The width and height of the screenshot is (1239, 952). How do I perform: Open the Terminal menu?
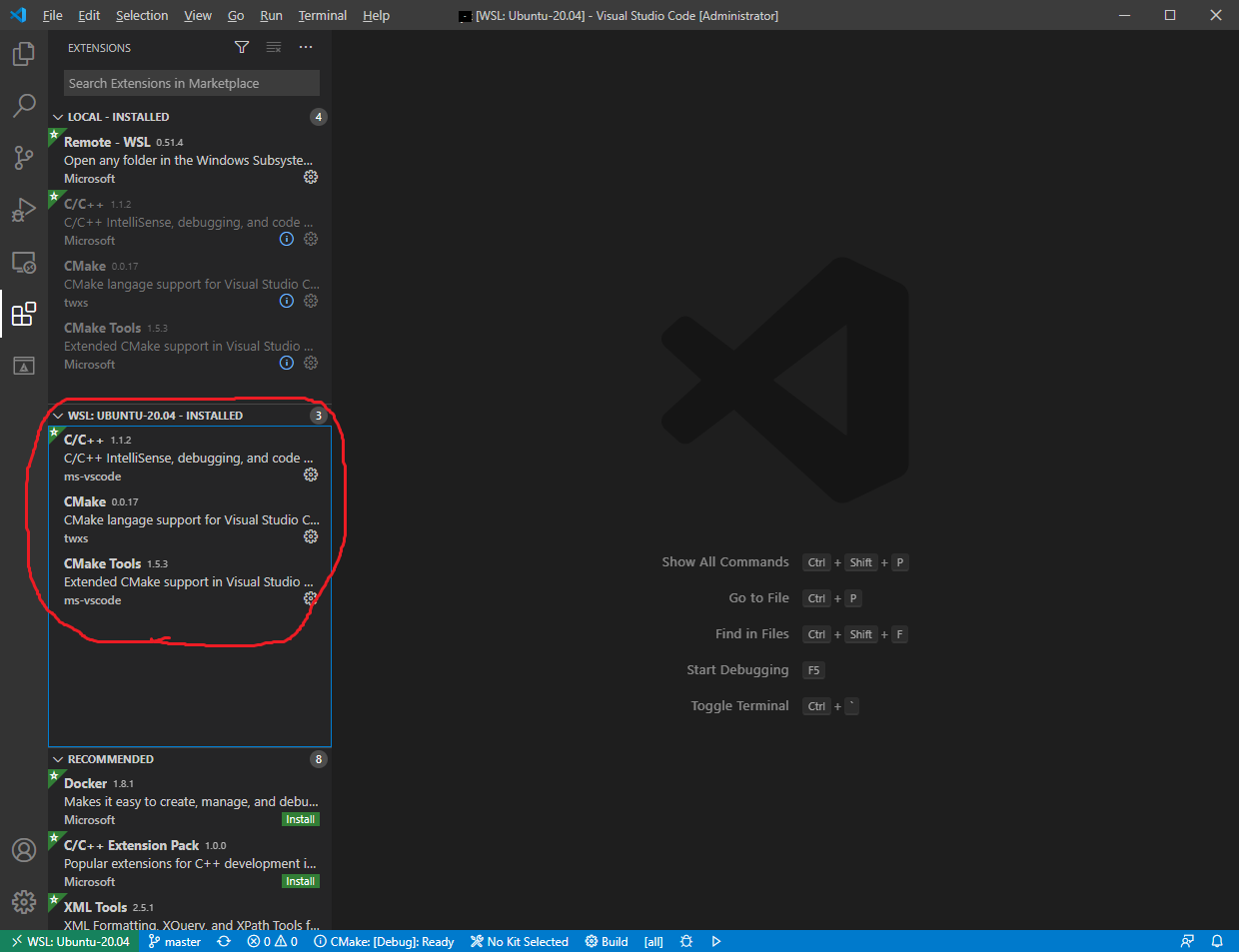(x=322, y=15)
